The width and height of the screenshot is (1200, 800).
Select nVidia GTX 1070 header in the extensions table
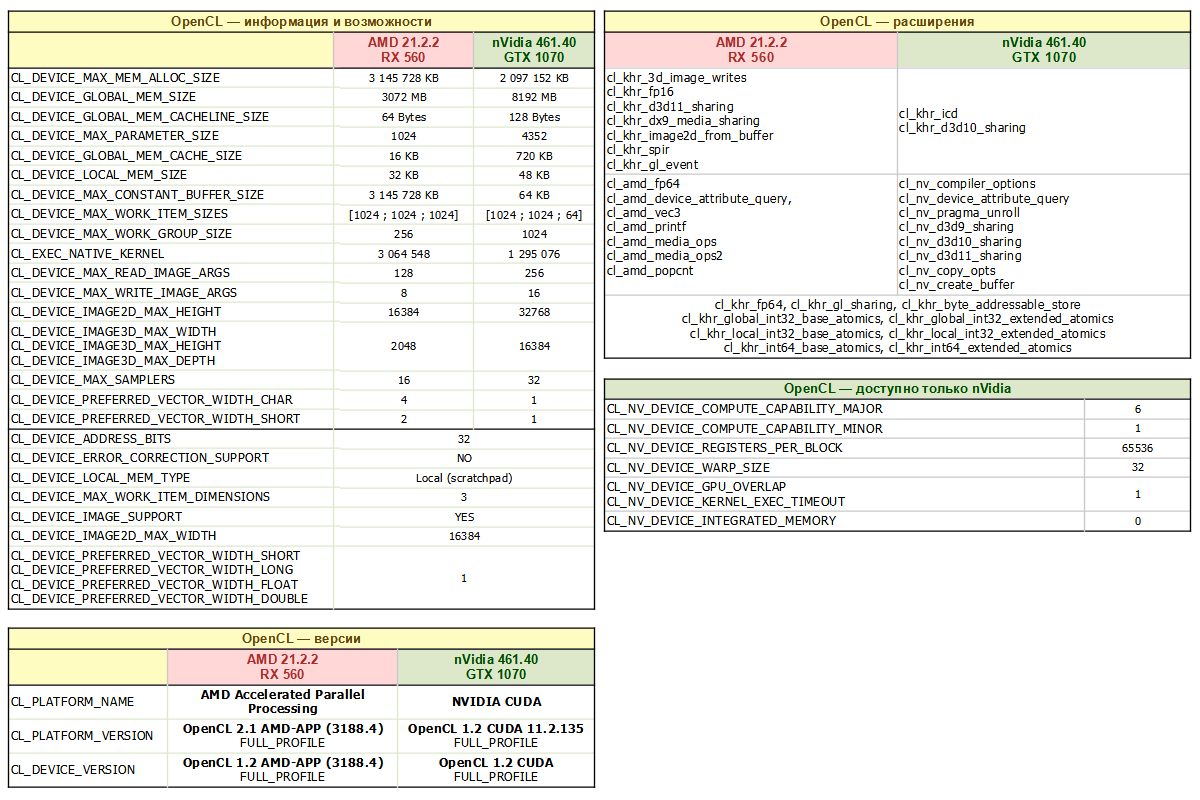click(x=1044, y=50)
